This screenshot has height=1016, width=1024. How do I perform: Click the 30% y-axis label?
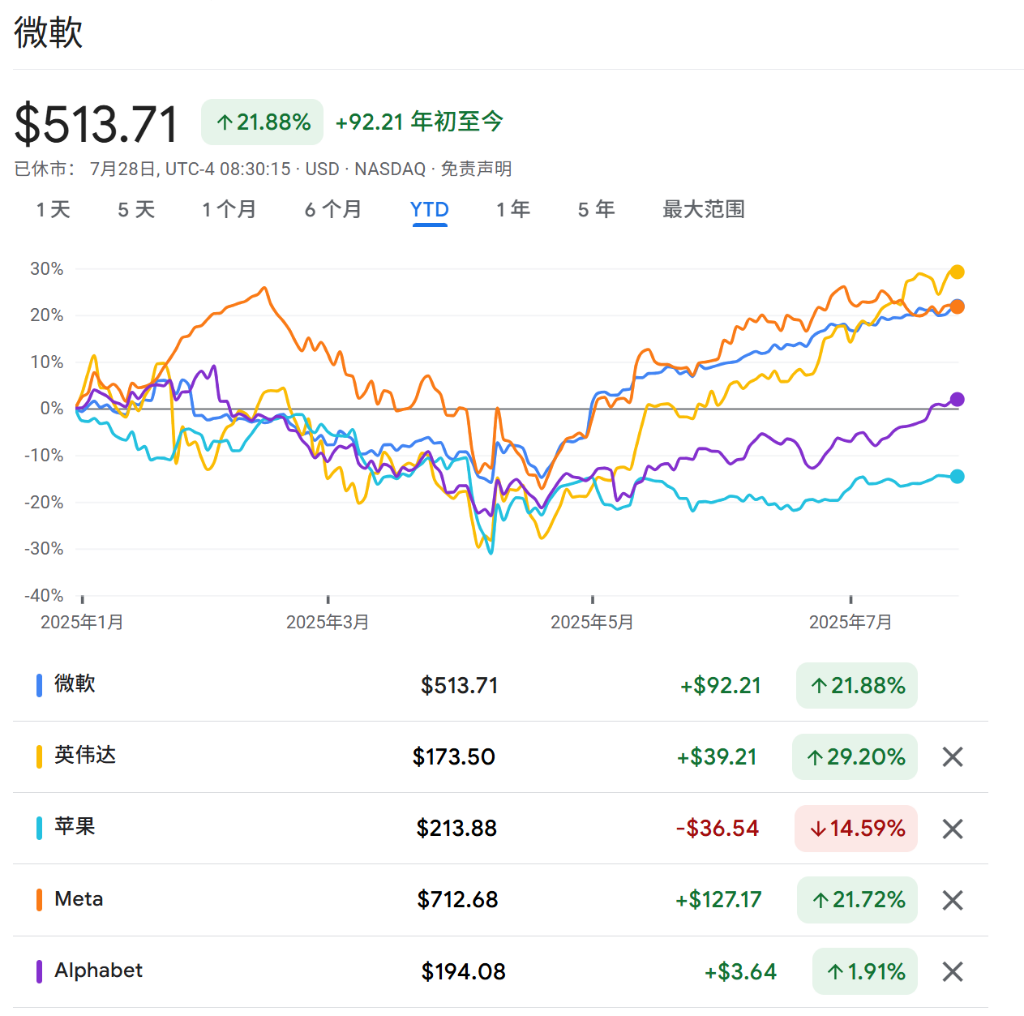(x=46, y=269)
